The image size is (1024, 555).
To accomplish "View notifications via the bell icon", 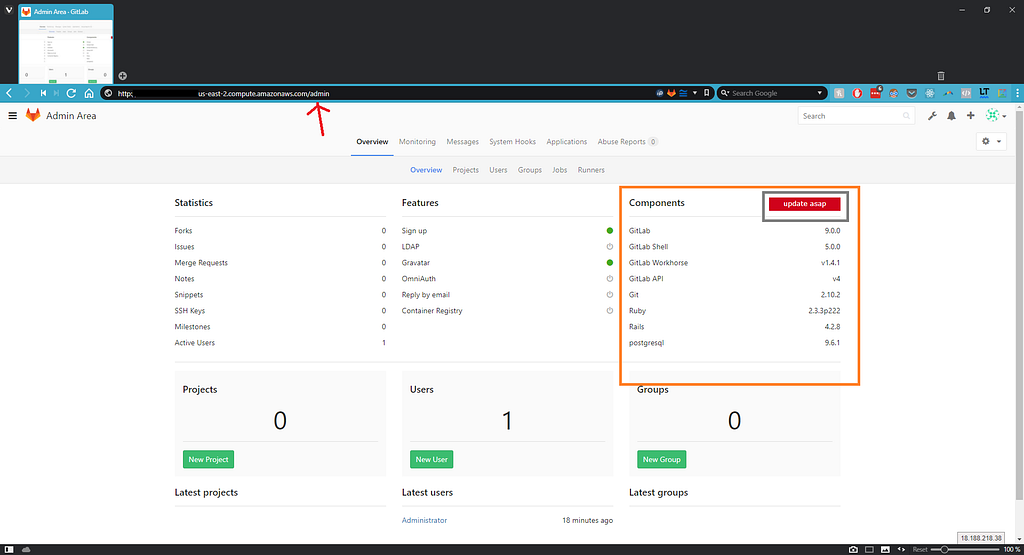I will [x=952, y=116].
